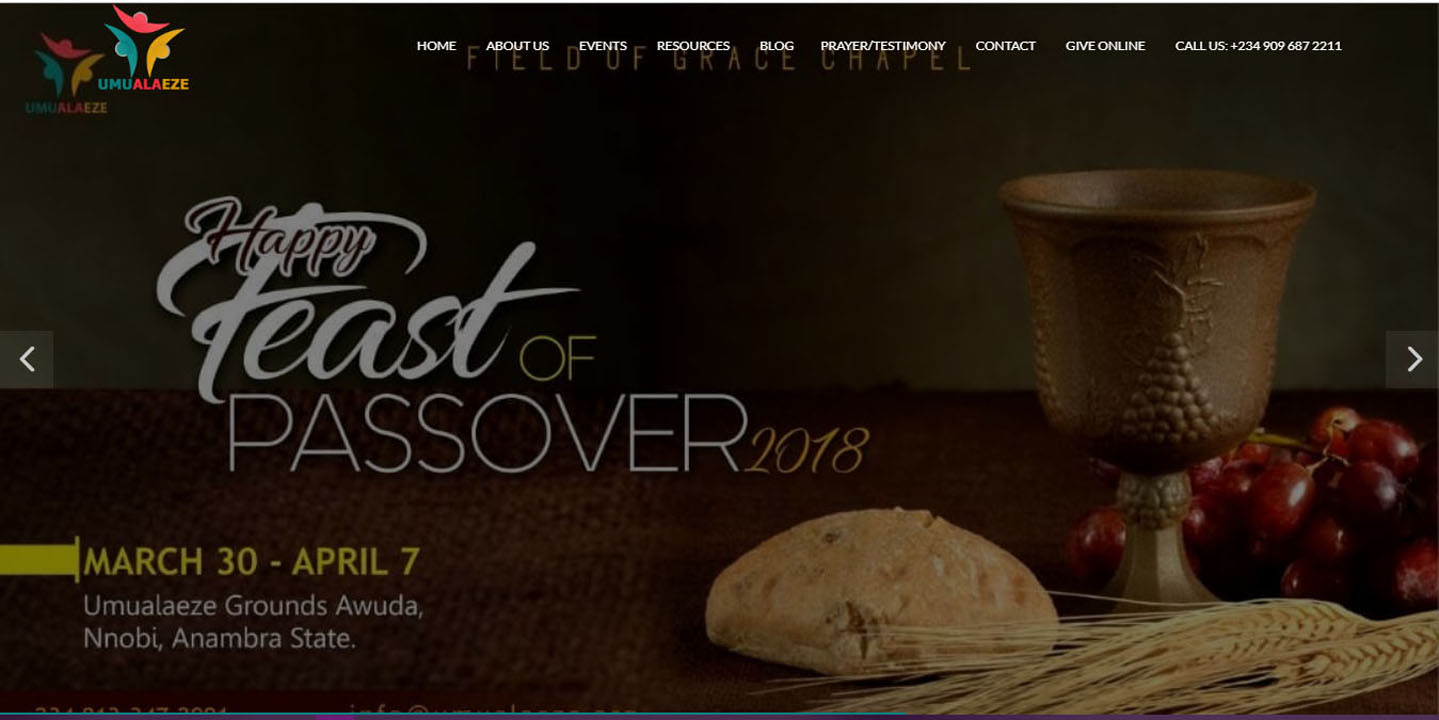Open the Prayer/Testimony menu item
Image resolution: width=1439 pixels, height=720 pixels.
pos(883,46)
